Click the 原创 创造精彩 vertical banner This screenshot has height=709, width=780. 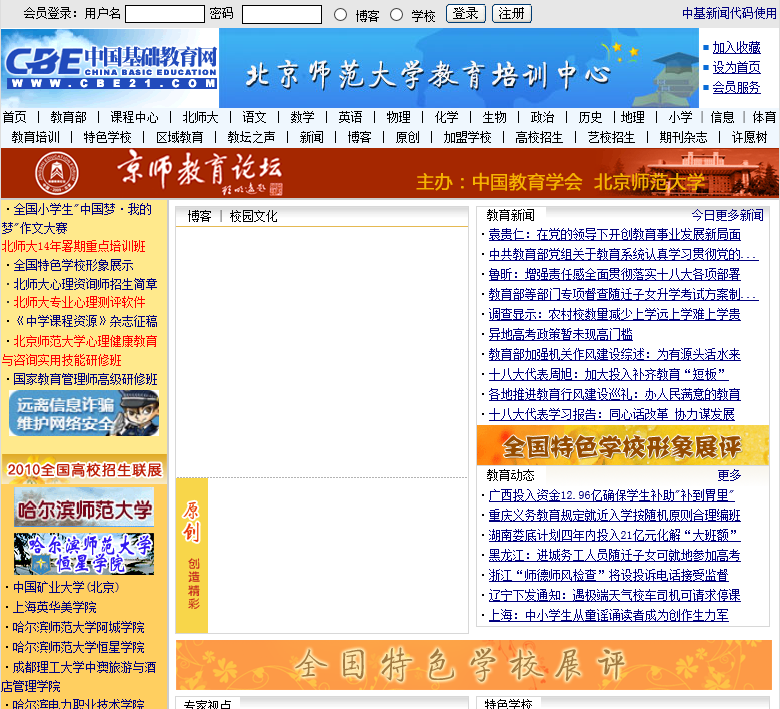click(x=192, y=556)
